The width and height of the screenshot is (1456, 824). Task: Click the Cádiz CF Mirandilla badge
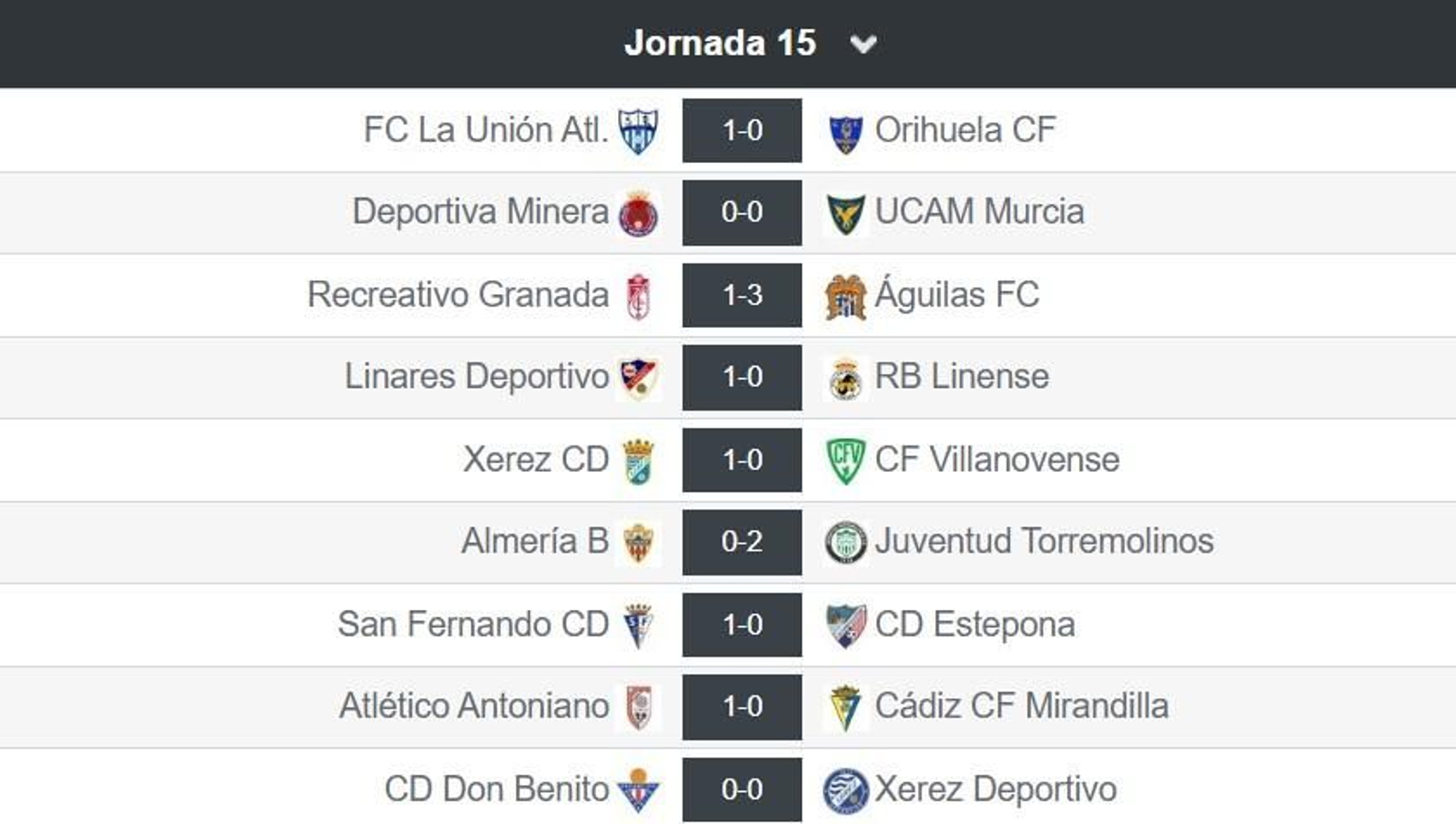point(846,706)
